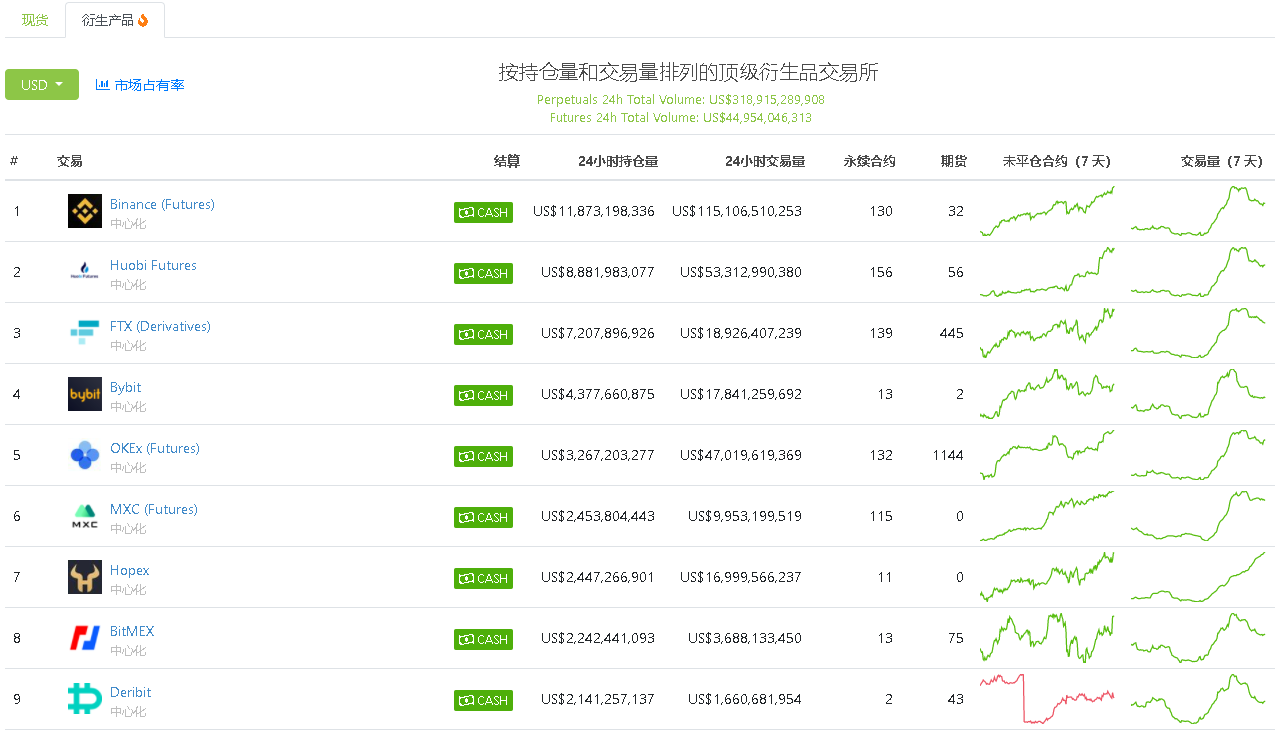Click FTX 7-day volume sparkline
The image size is (1283, 732).
click(x=1198, y=333)
